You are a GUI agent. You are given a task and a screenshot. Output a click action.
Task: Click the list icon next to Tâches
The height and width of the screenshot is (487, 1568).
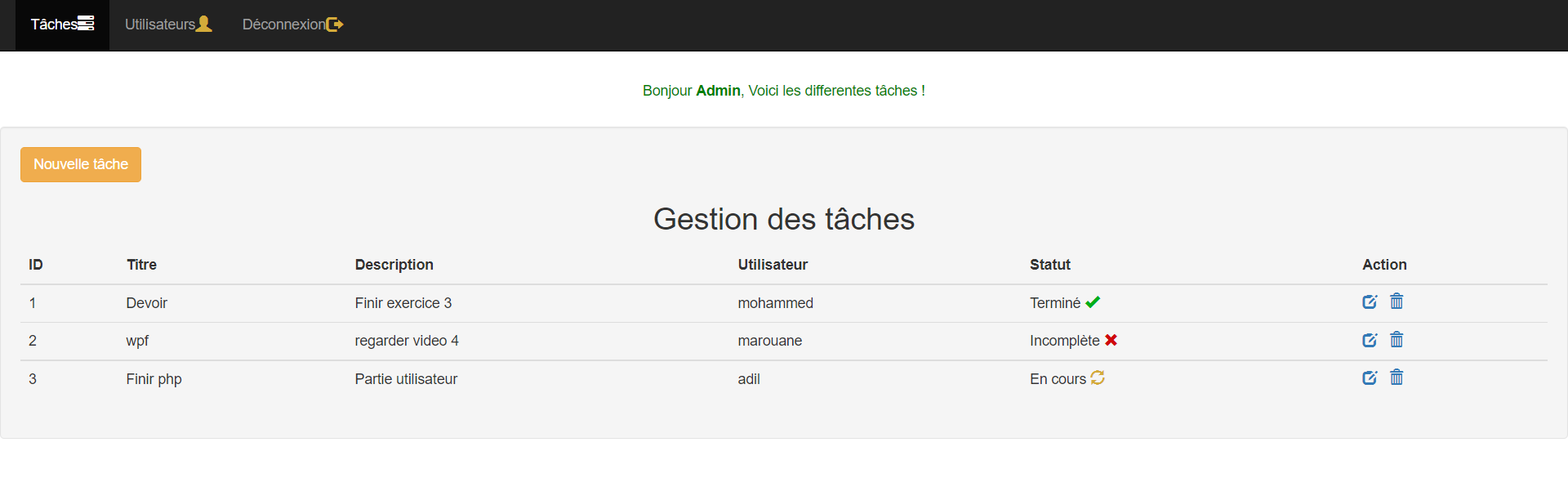tap(85, 24)
